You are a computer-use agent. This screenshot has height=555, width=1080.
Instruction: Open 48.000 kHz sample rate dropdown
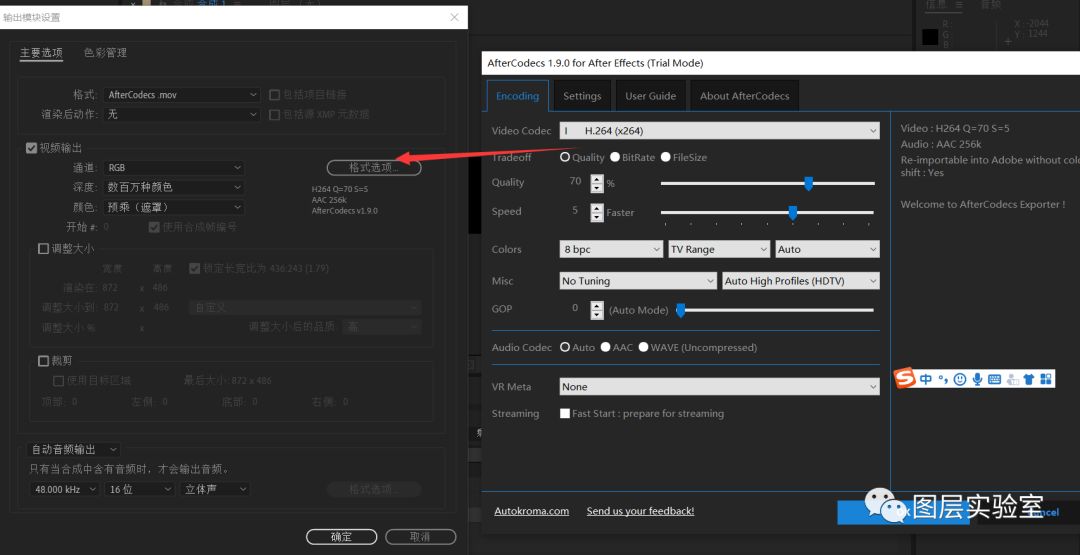click(x=64, y=489)
